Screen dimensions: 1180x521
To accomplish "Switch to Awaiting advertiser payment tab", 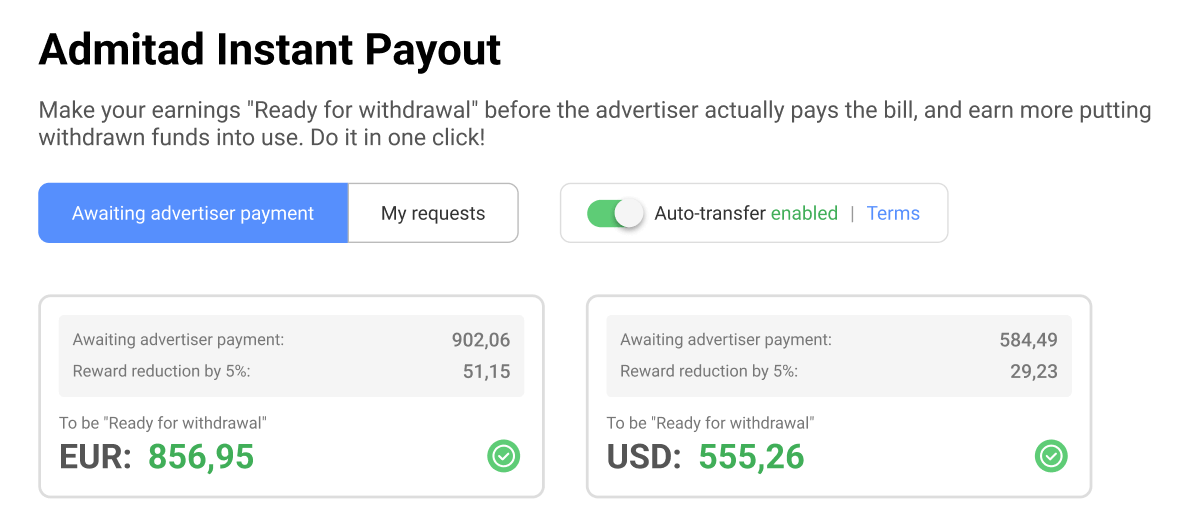I will click(193, 213).
